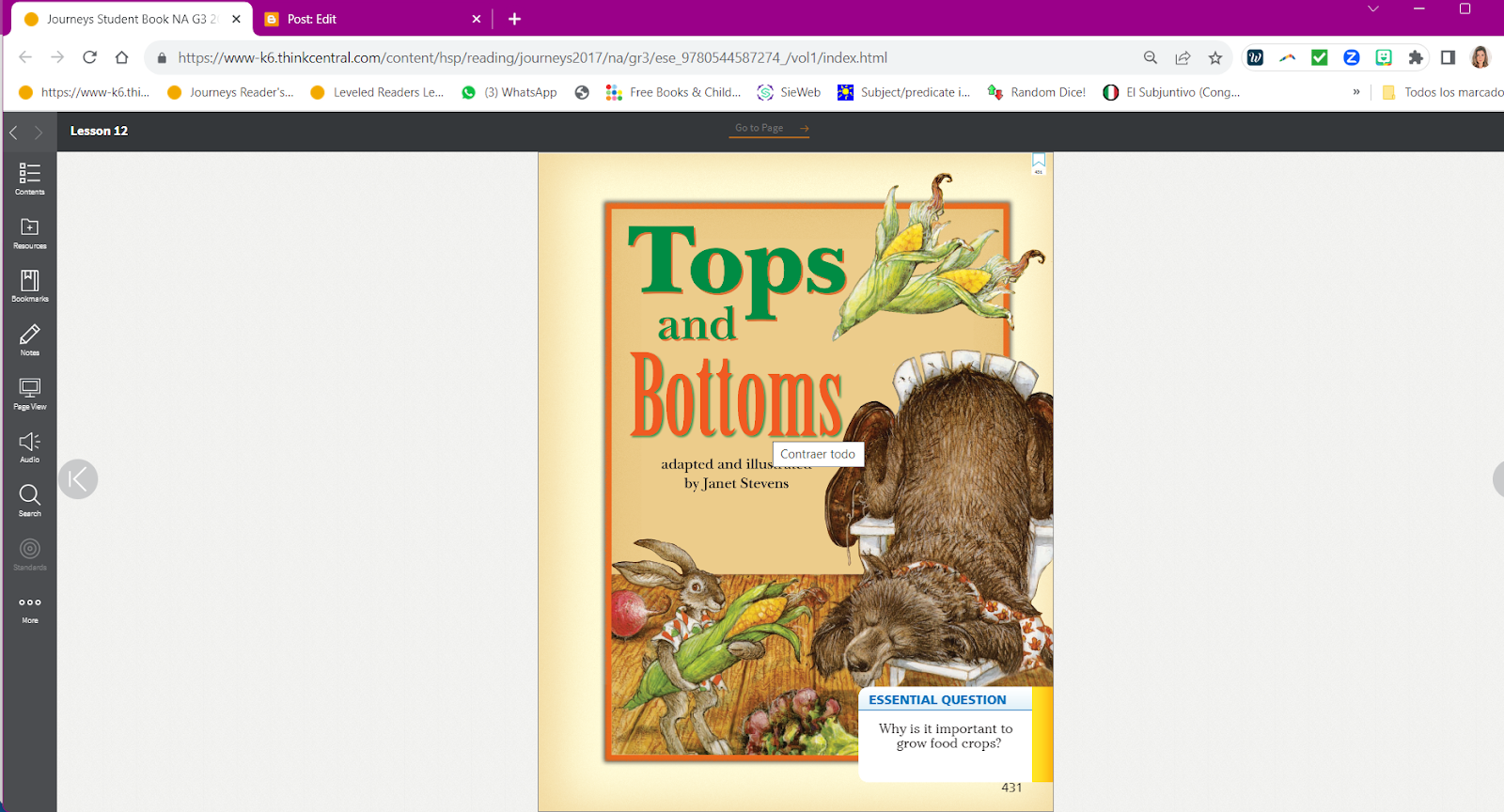Open the Contents panel in sidebar
The height and width of the screenshot is (812, 1504).
tap(29, 179)
